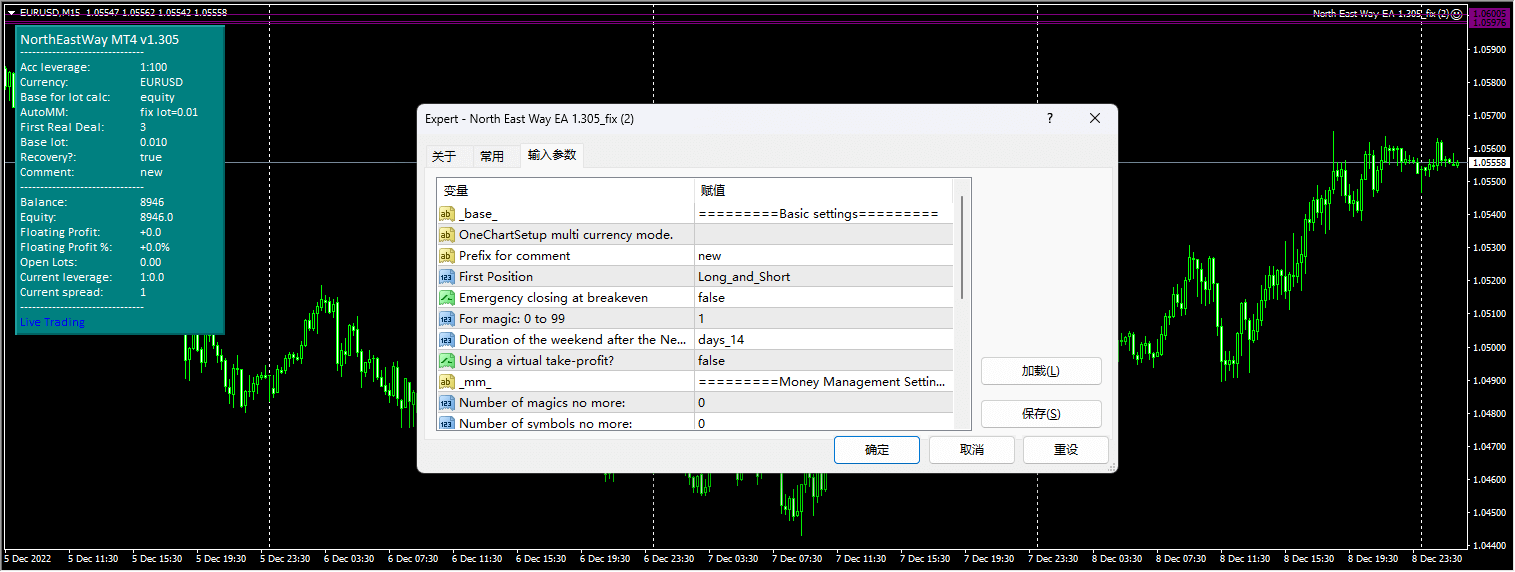This screenshot has height=572, width=1515.
Task: Click the string icon beside _base_
Action: (x=447, y=214)
